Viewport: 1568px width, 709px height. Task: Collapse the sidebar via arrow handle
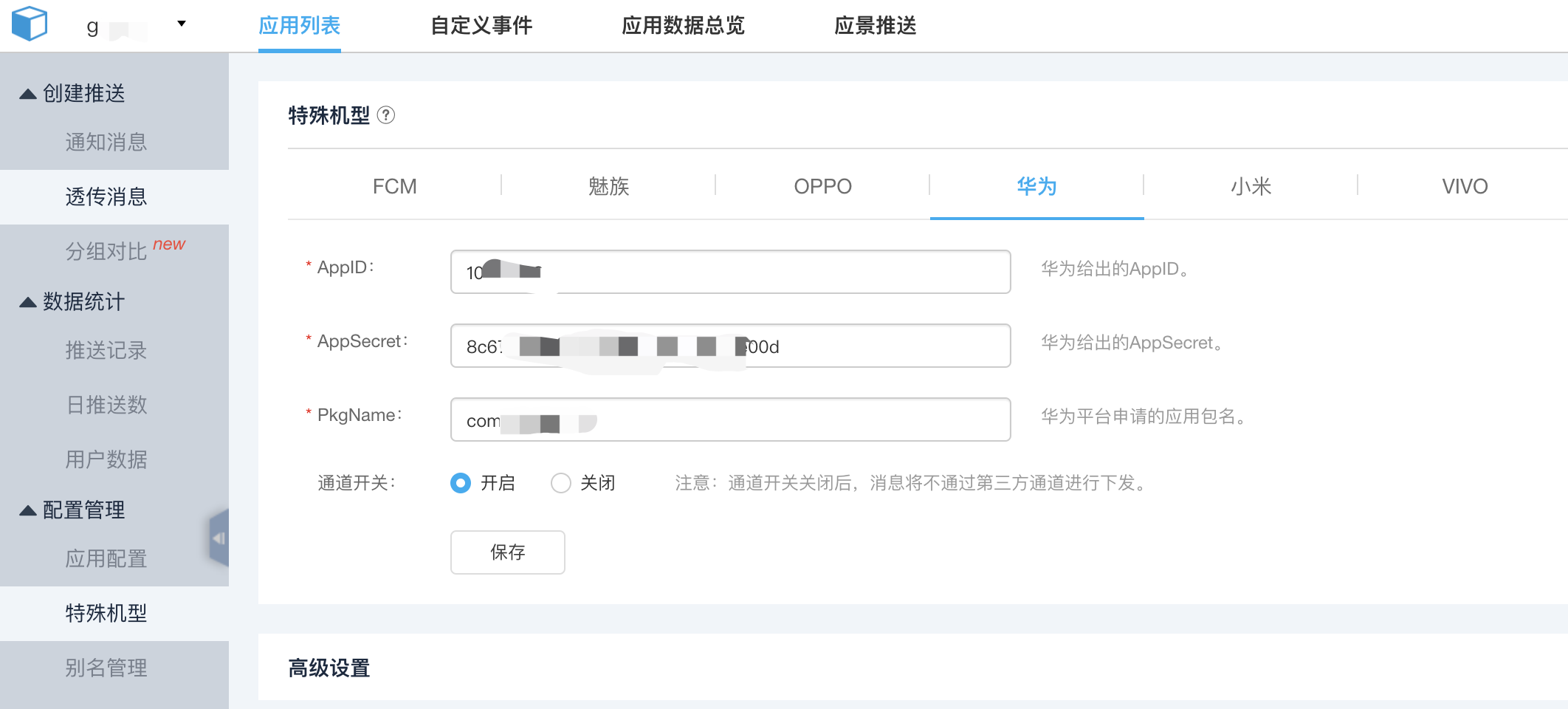[218, 538]
